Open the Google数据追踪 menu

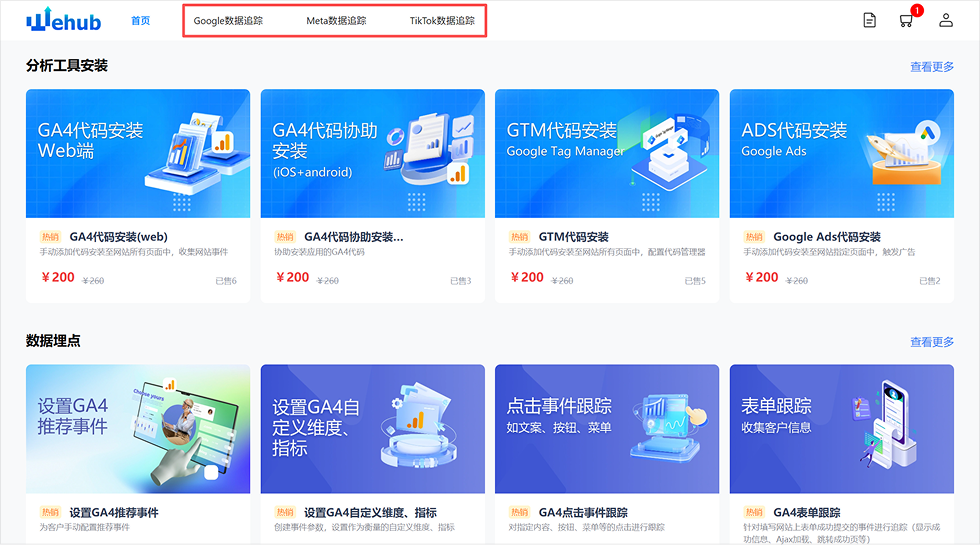[228, 20]
